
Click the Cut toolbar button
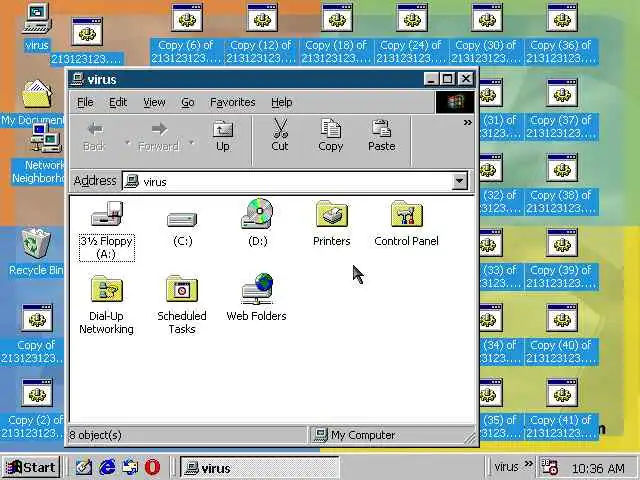(x=280, y=136)
